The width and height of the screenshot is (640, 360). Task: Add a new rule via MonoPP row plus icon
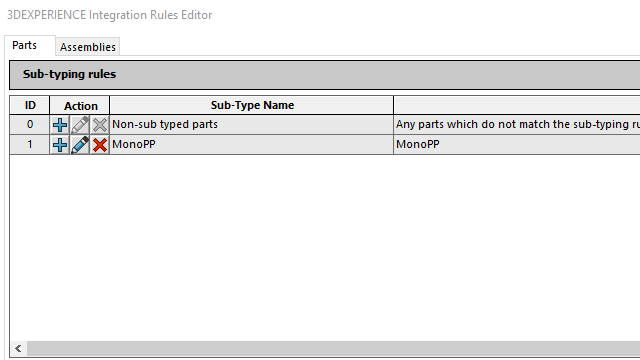pyautogui.click(x=60, y=144)
